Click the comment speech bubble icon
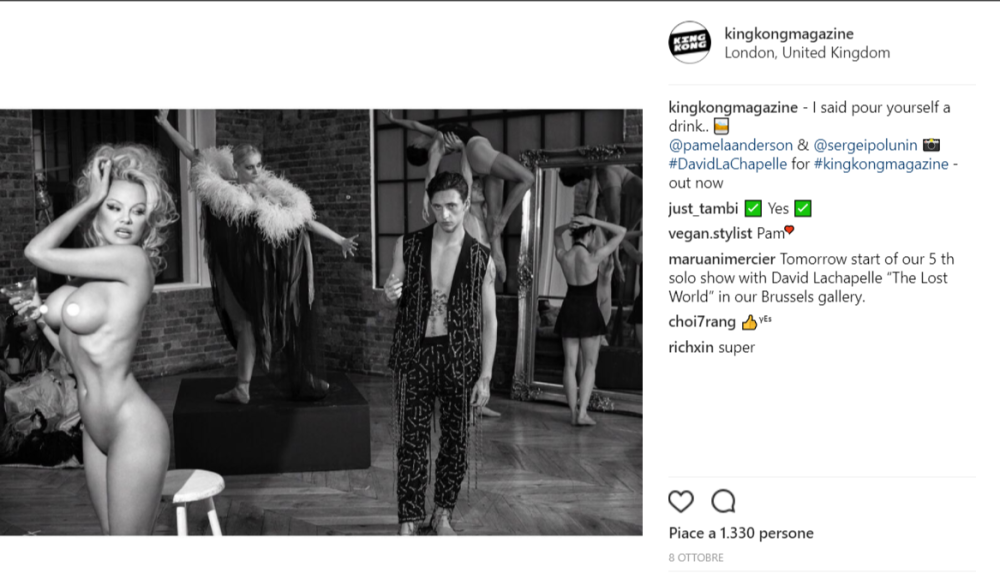Viewport: 1000px width, 573px height. [x=723, y=501]
